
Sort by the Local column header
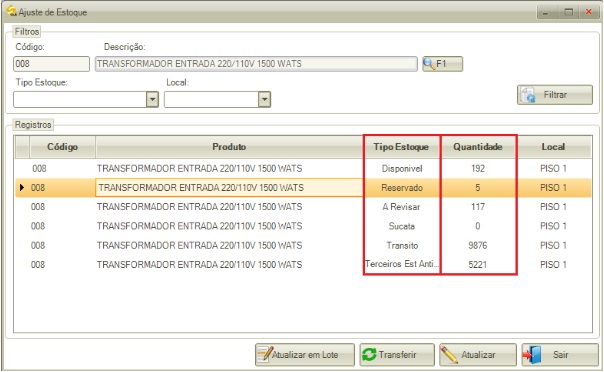tap(553, 147)
